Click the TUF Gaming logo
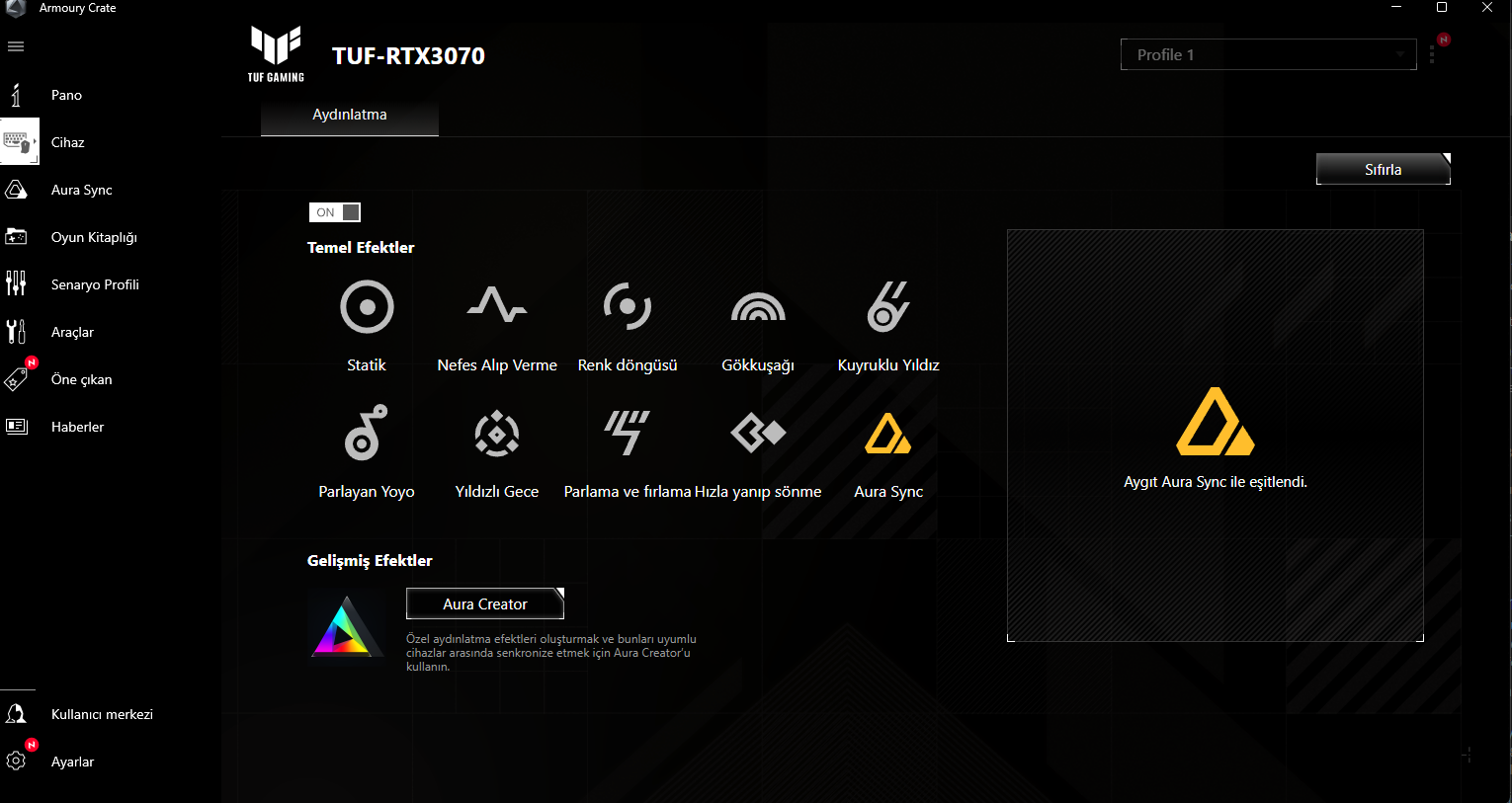The height and width of the screenshot is (803, 1512). (x=276, y=54)
